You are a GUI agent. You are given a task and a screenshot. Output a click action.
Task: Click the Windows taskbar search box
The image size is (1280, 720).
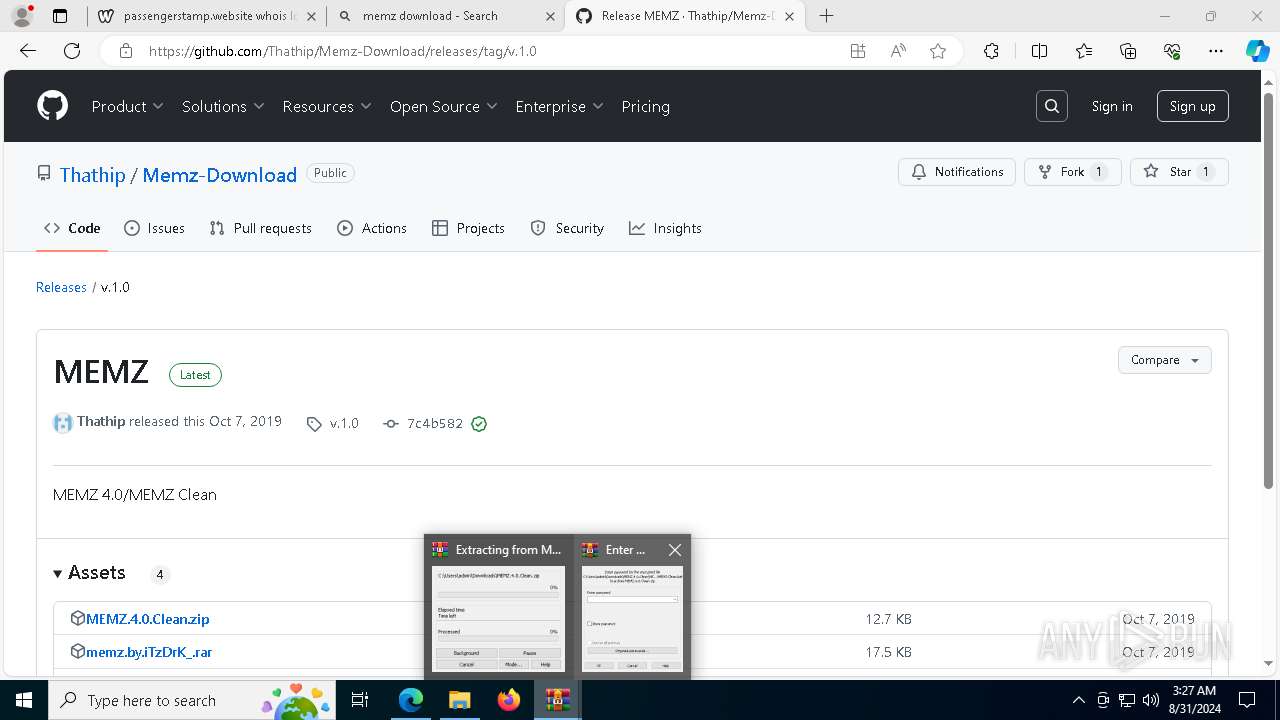pyautogui.click(x=193, y=700)
